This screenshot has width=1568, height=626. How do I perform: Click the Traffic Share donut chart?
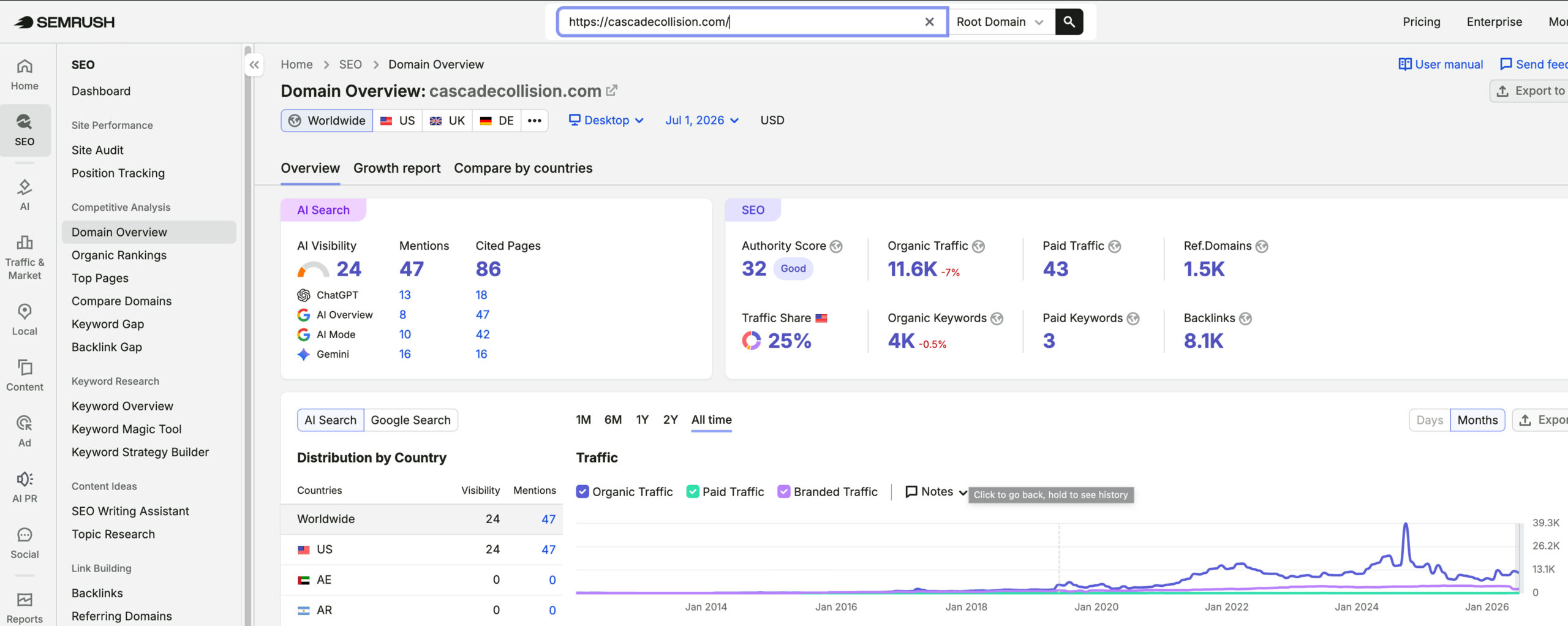tap(752, 341)
